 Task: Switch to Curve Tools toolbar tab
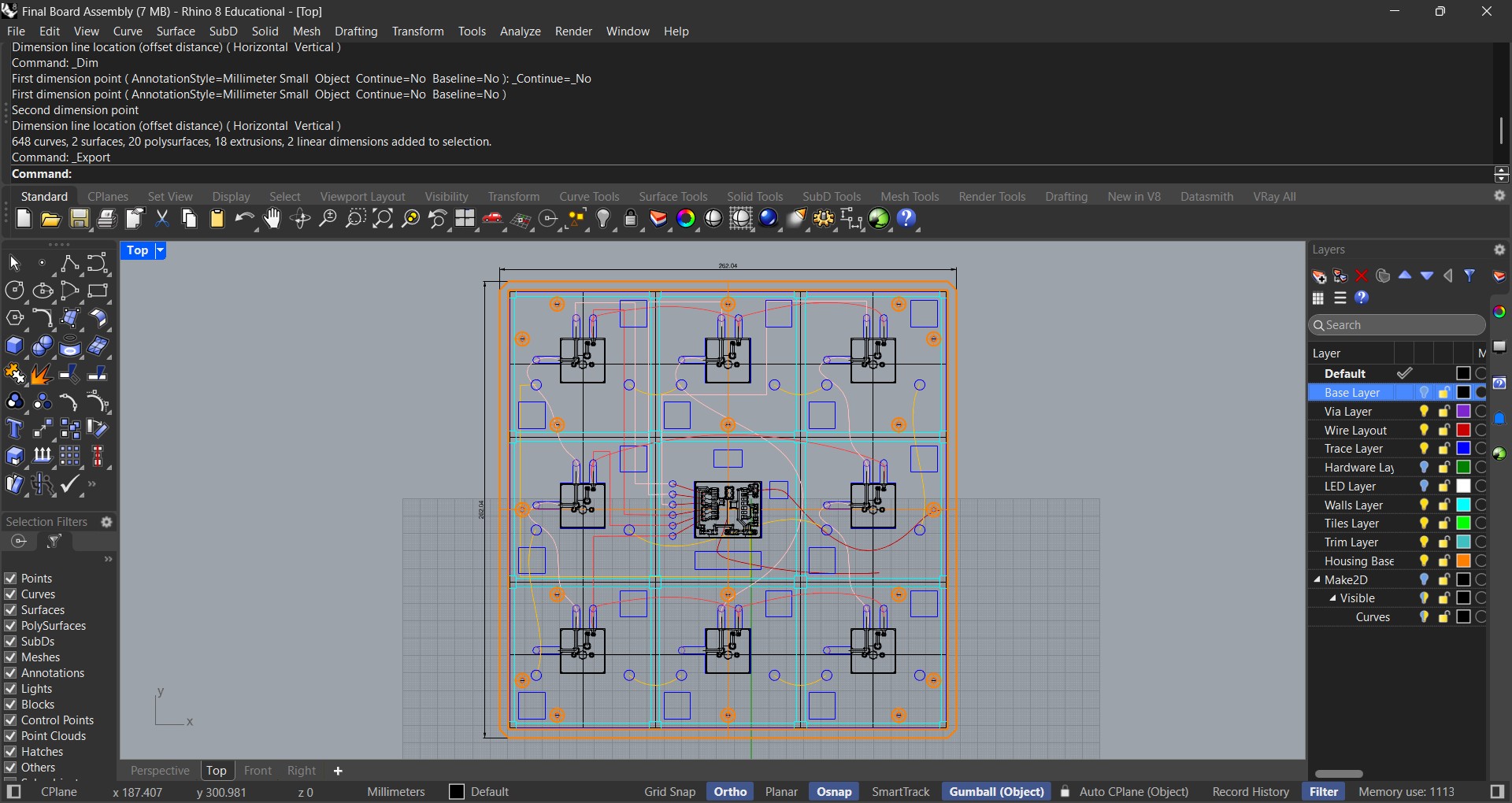(589, 196)
